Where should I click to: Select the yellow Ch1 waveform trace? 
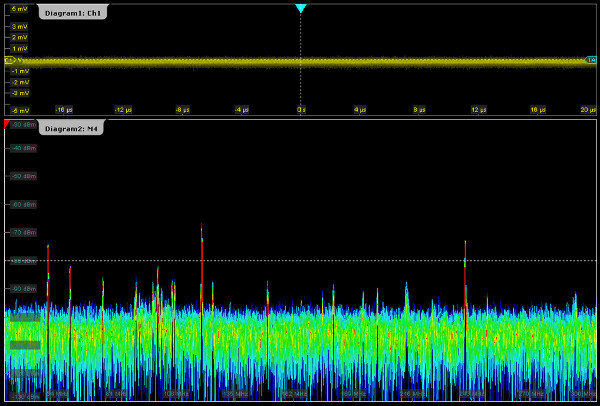(x=300, y=62)
